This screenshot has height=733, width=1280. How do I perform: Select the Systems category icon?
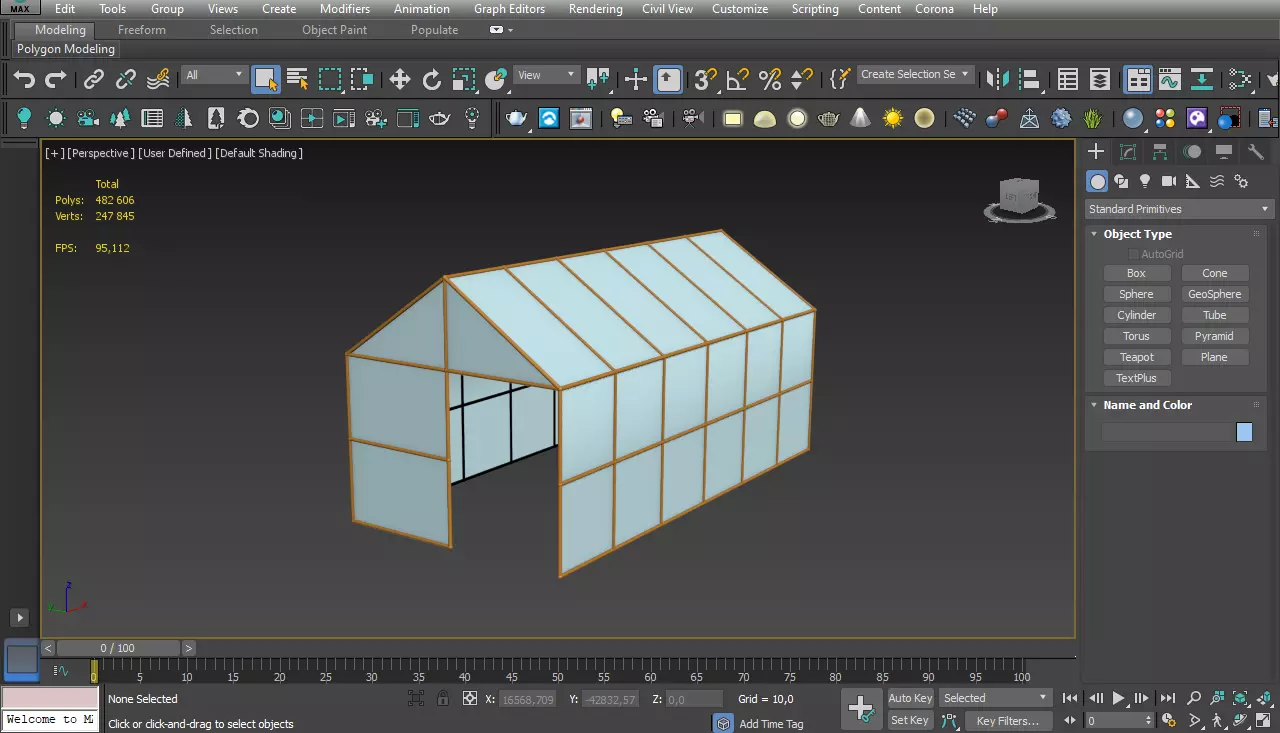1241,181
